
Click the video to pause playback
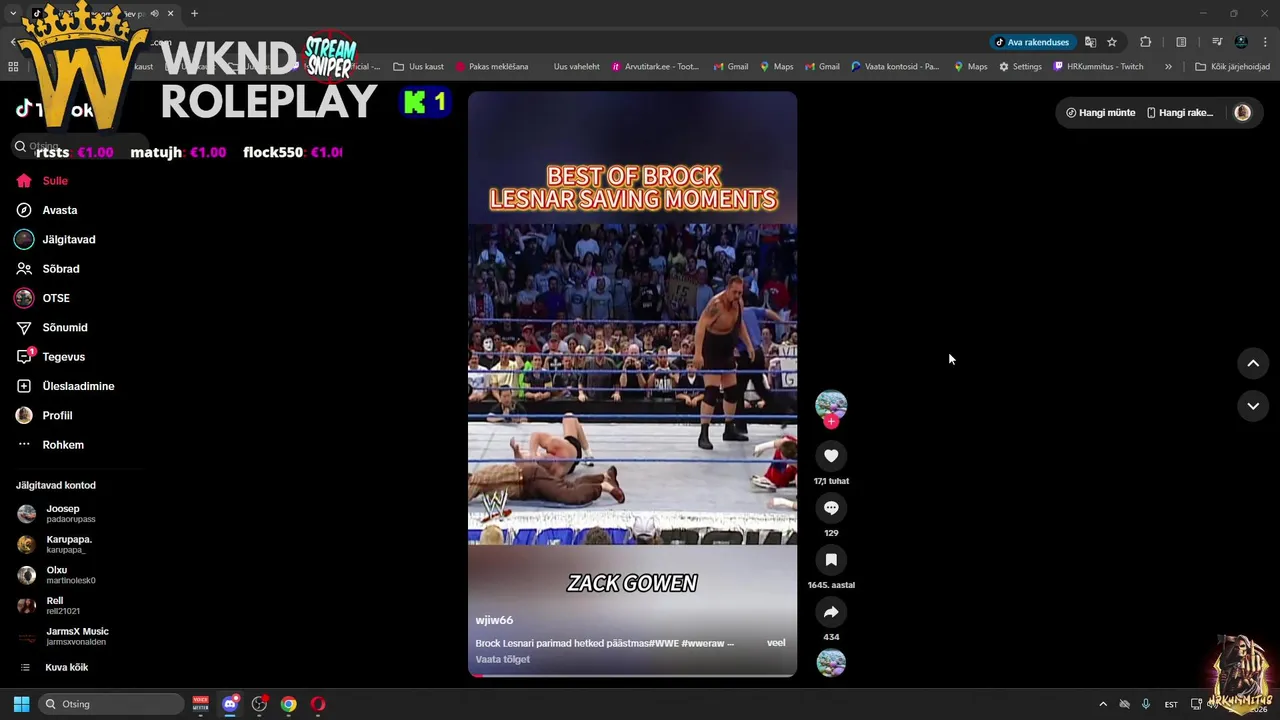point(632,384)
